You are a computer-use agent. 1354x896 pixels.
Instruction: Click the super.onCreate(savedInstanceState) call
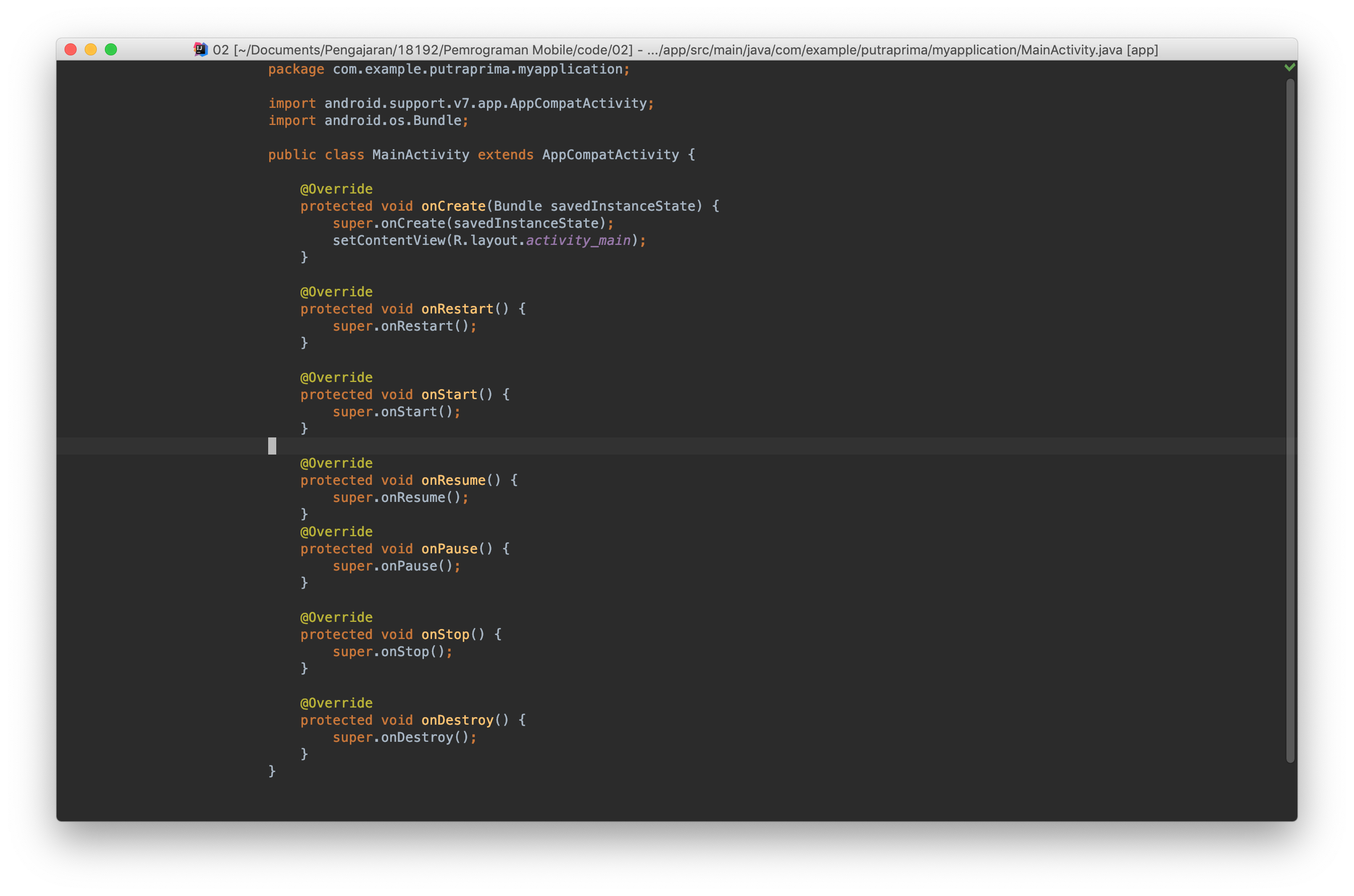point(473,223)
